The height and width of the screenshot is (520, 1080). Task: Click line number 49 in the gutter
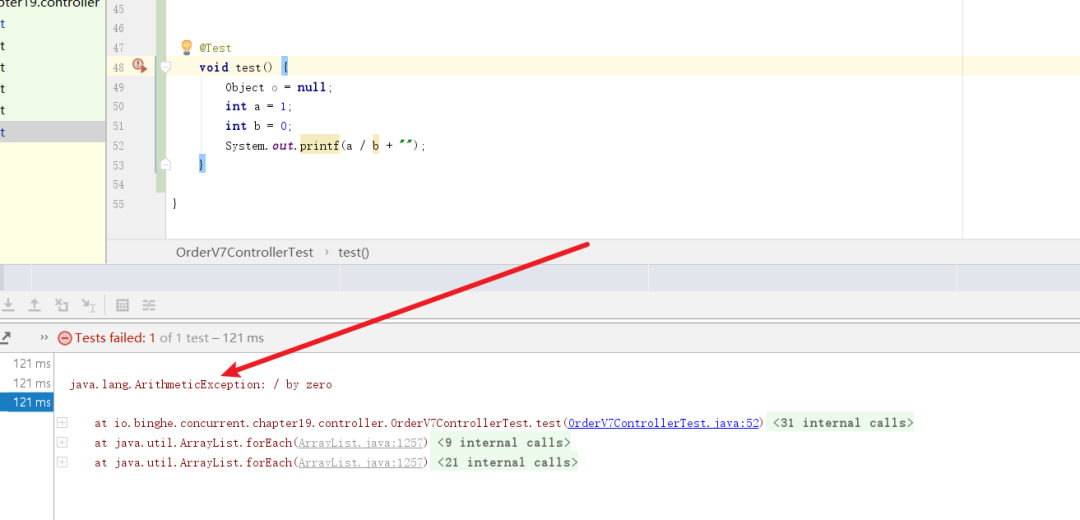(118, 87)
